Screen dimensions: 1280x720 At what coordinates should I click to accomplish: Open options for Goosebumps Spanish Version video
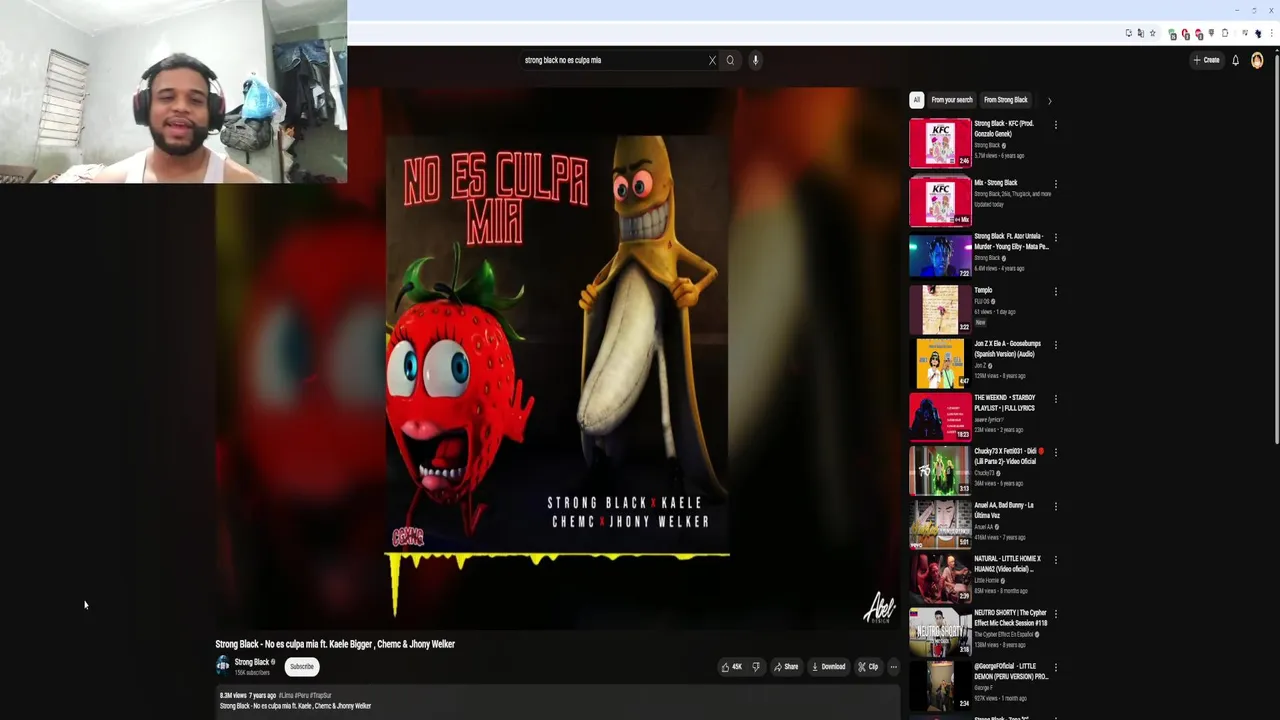(1055, 345)
